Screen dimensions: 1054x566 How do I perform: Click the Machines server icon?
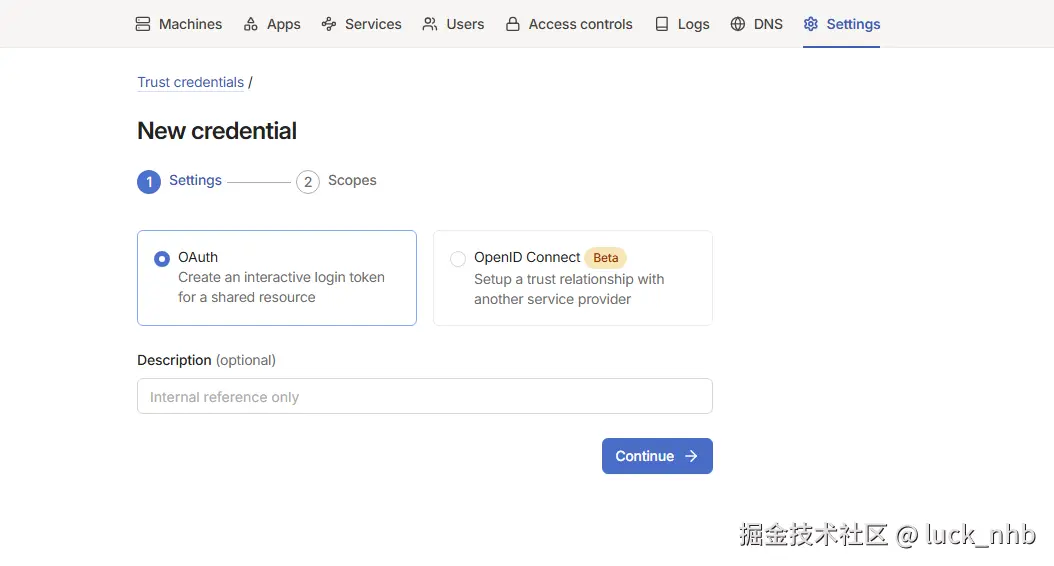pyautogui.click(x=143, y=24)
